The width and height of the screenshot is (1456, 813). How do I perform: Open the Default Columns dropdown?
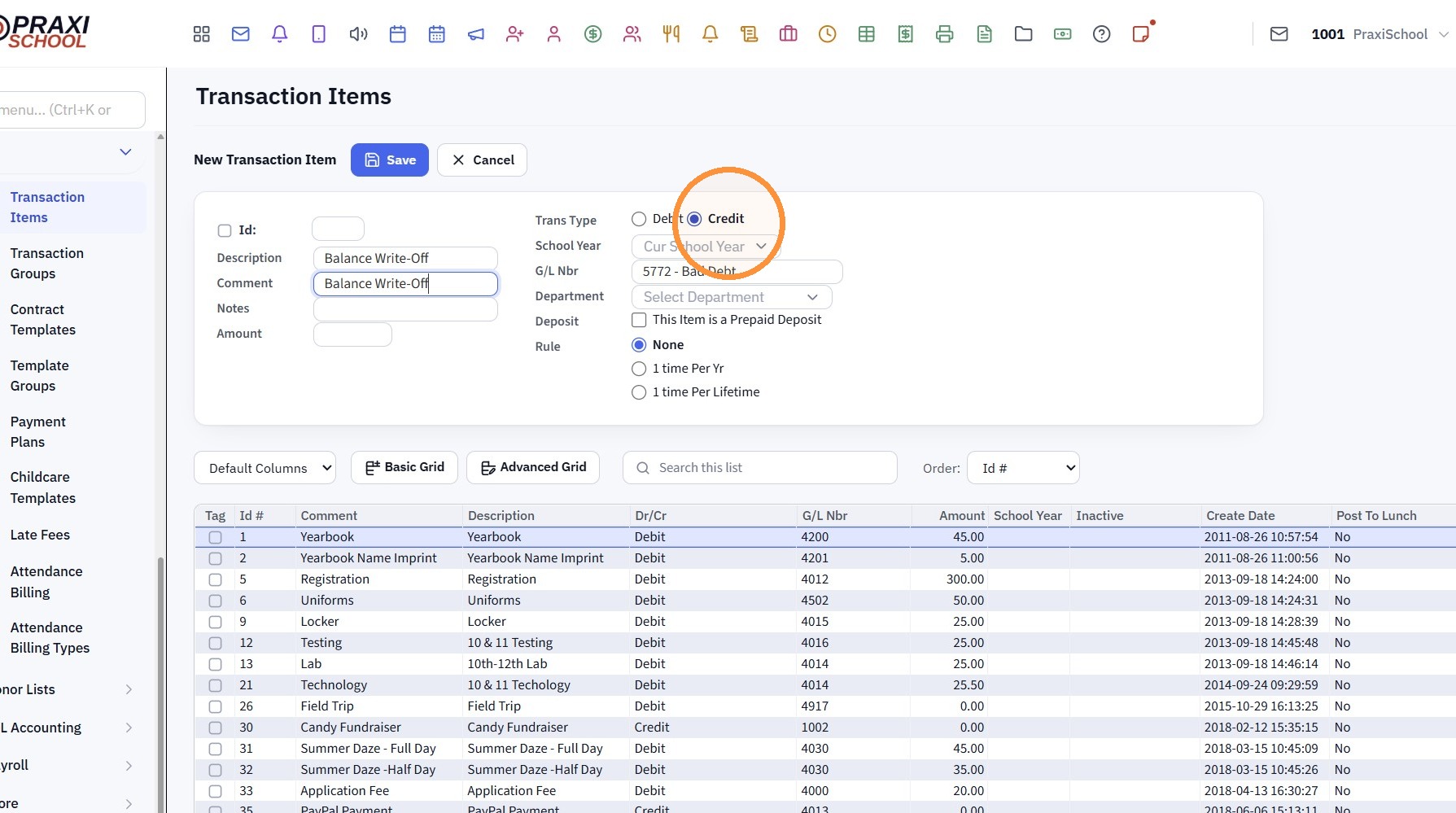(265, 468)
